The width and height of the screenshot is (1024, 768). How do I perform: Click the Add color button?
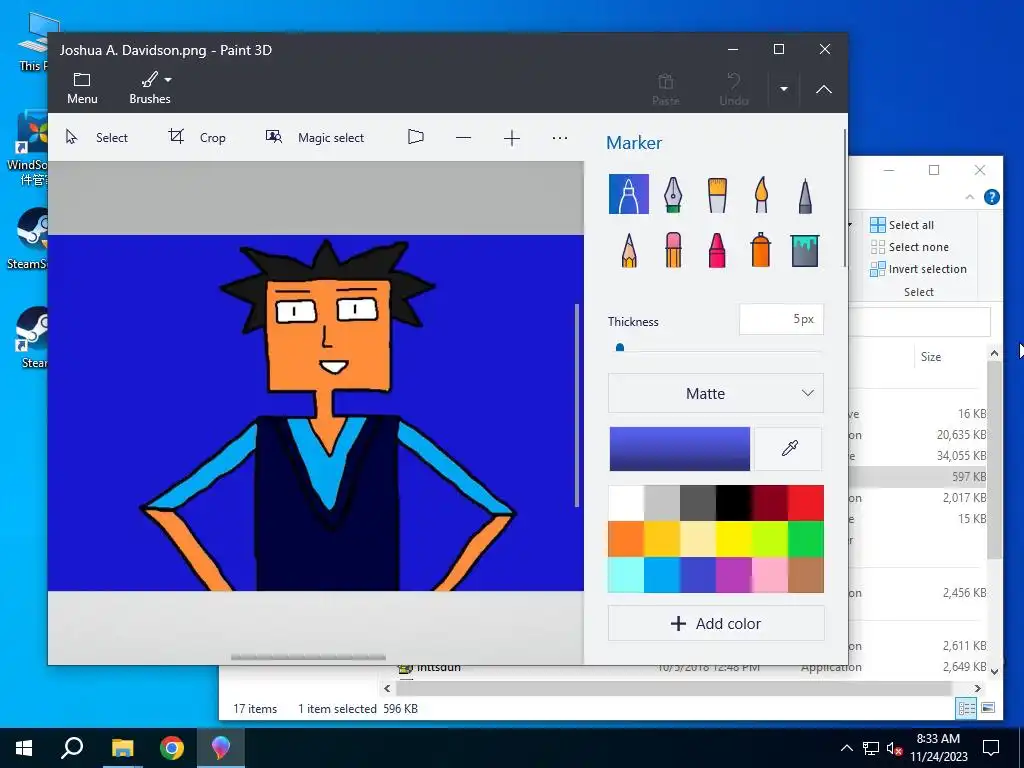[x=716, y=624]
